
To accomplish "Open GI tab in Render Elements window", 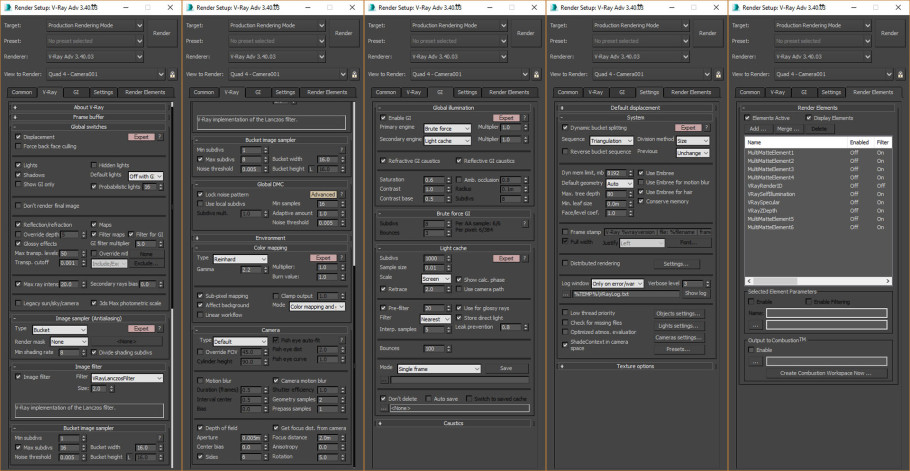I will click(804, 92).
